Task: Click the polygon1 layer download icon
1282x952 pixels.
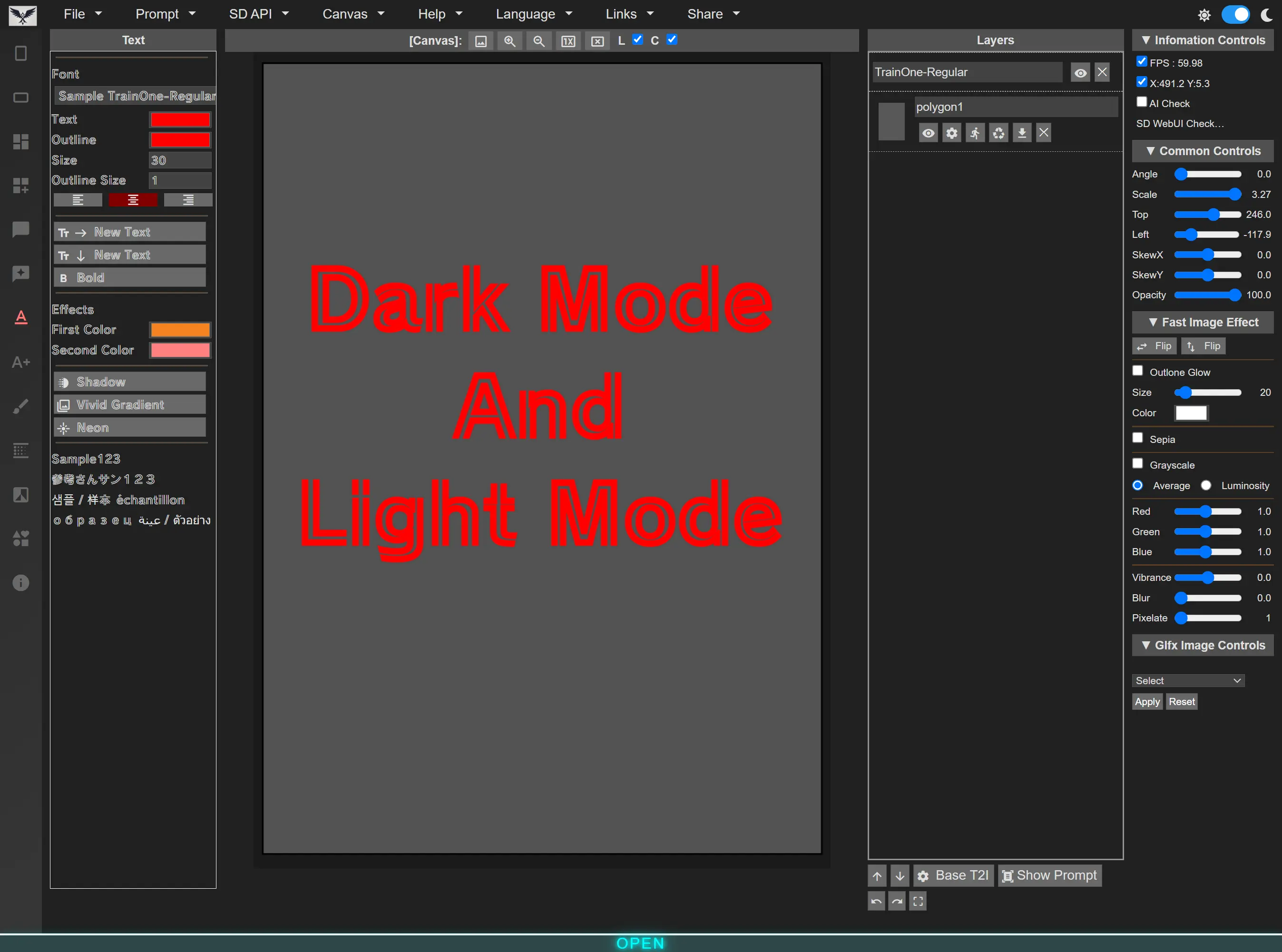Action: pyautogui.click(x=1022, y=133)
